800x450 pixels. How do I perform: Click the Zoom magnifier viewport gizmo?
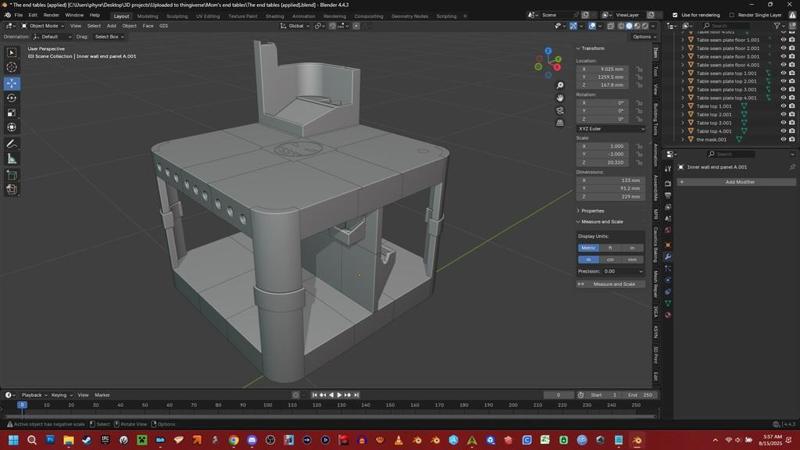click(560, 86)
